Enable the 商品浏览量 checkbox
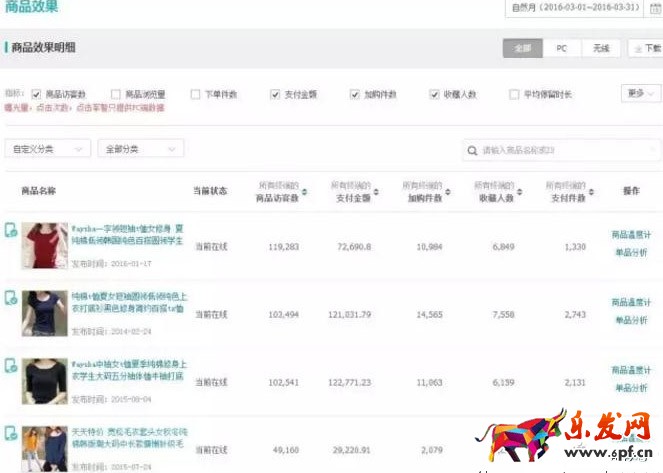This screenshot has width=663, height=473. click(x=116, y=94)
